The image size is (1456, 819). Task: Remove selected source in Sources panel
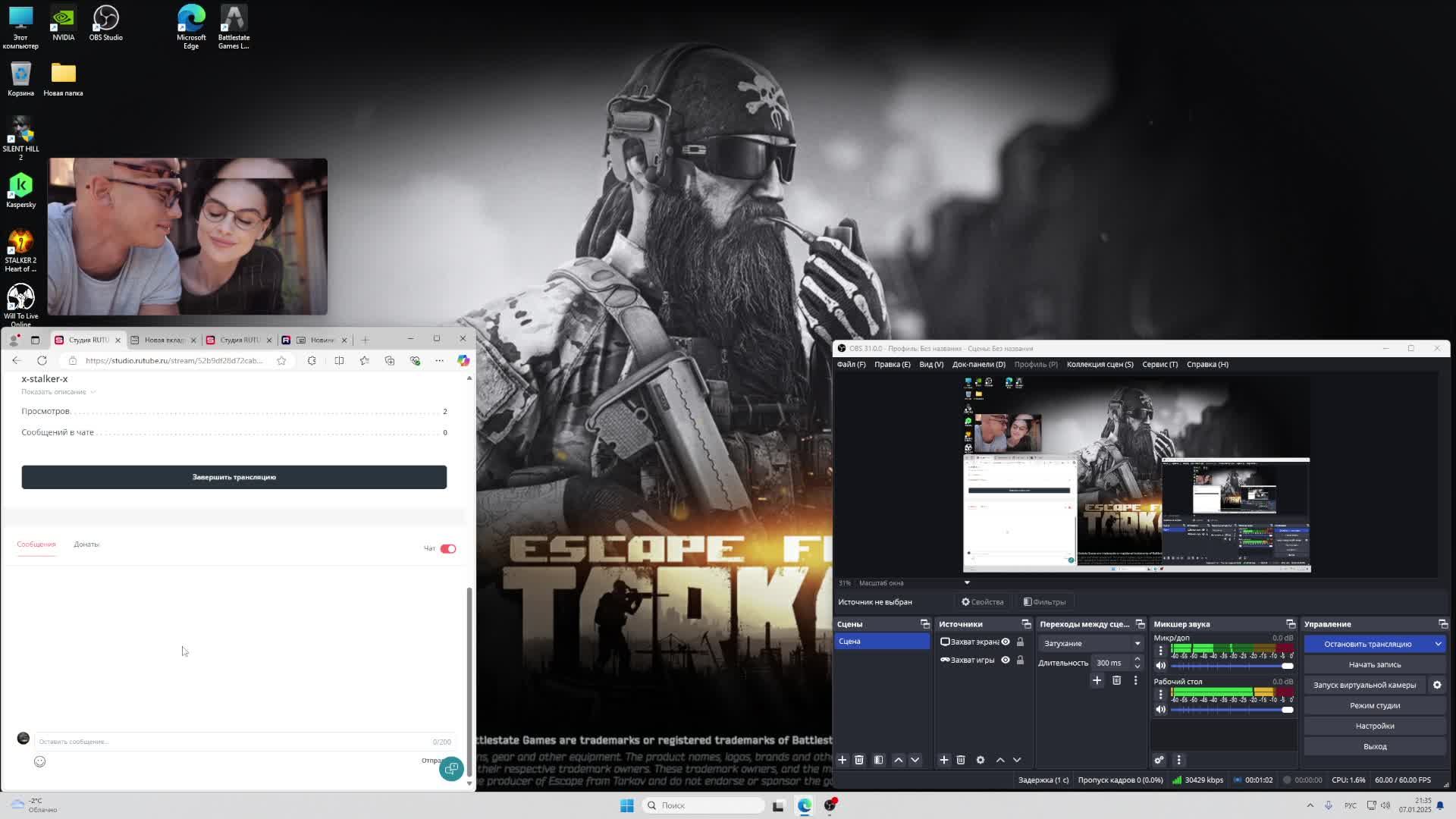point(961,760)
